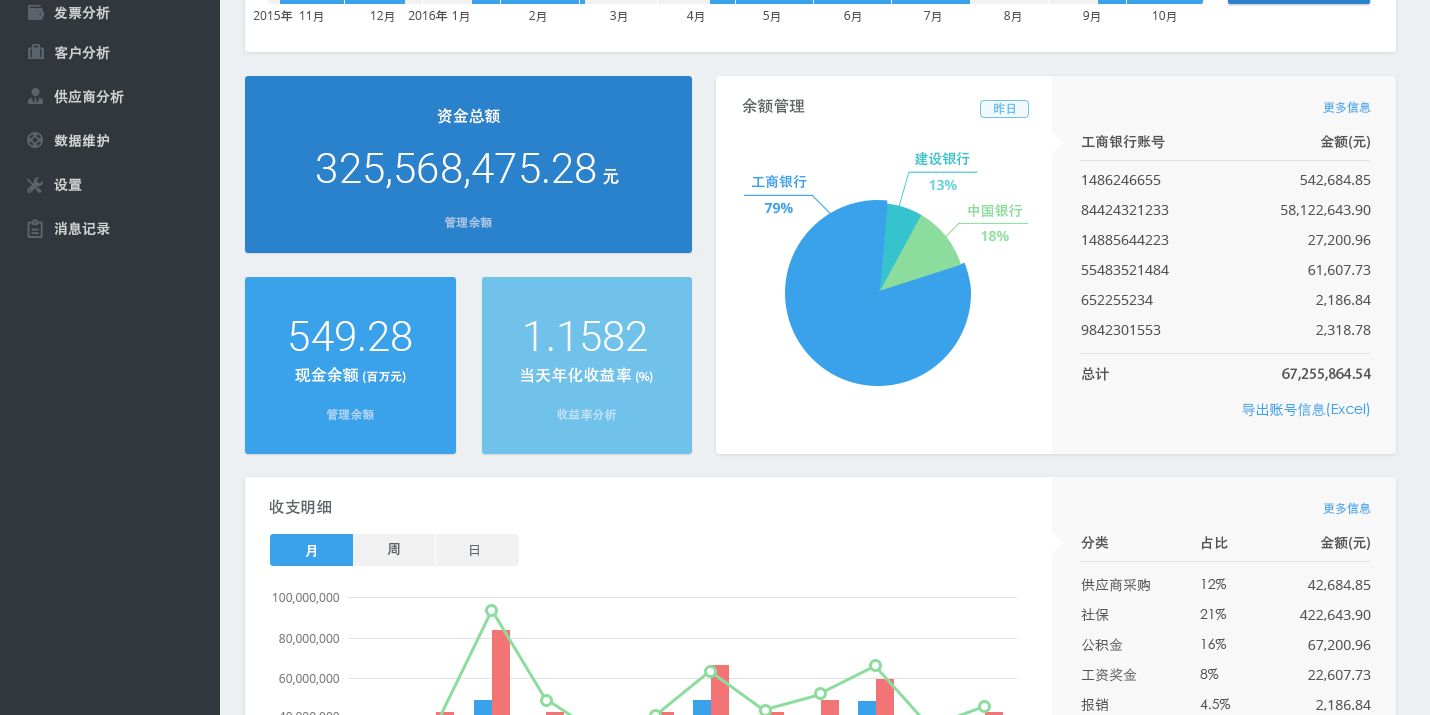1430x715 pixels.
Task: Switch income chart to 周 (week) view
Action: [x=394, y=549]
